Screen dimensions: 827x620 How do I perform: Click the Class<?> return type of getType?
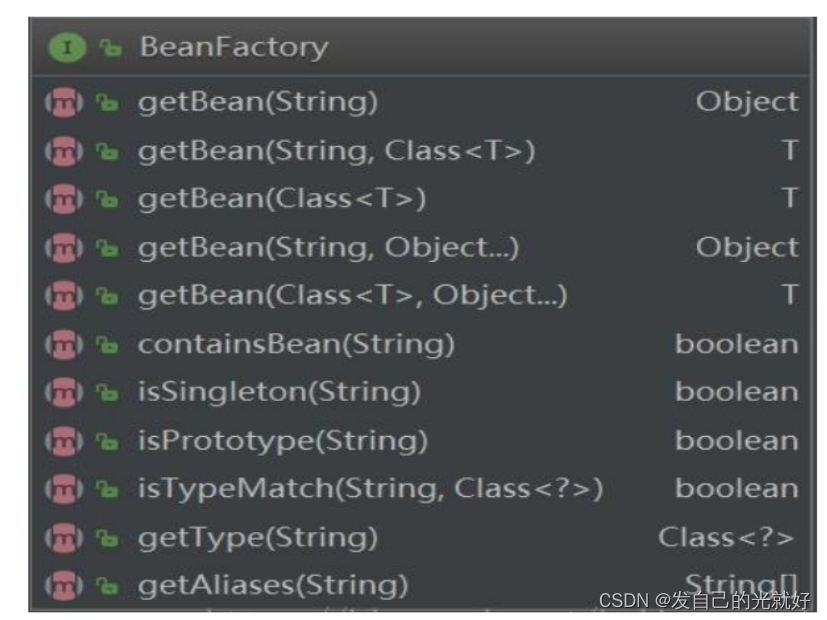point(726,538)
